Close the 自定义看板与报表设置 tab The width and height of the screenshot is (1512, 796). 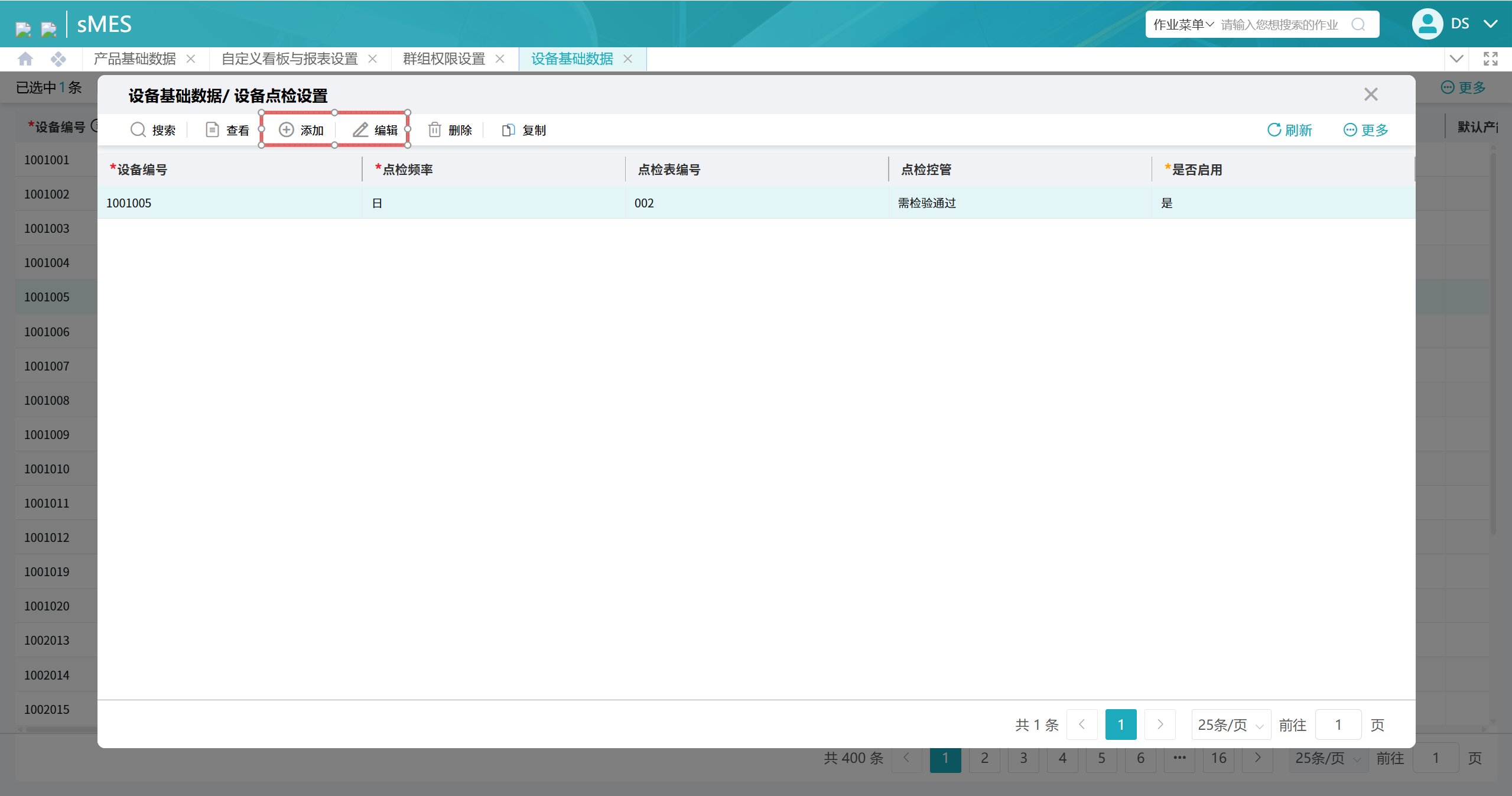(373, 59)
